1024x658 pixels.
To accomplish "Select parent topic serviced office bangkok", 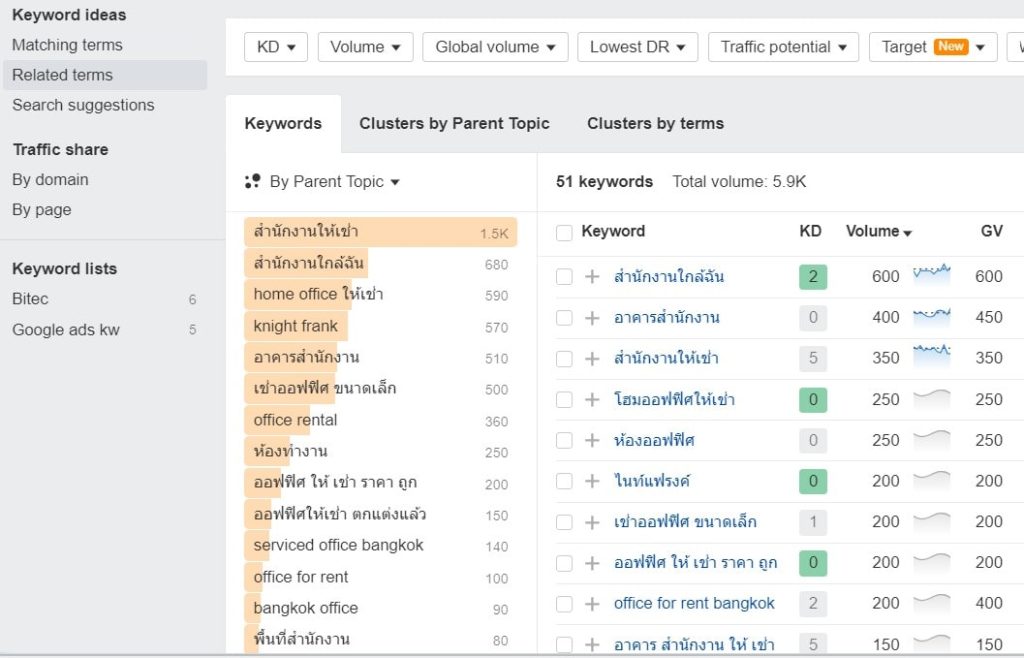I will [x=381, y=545].
